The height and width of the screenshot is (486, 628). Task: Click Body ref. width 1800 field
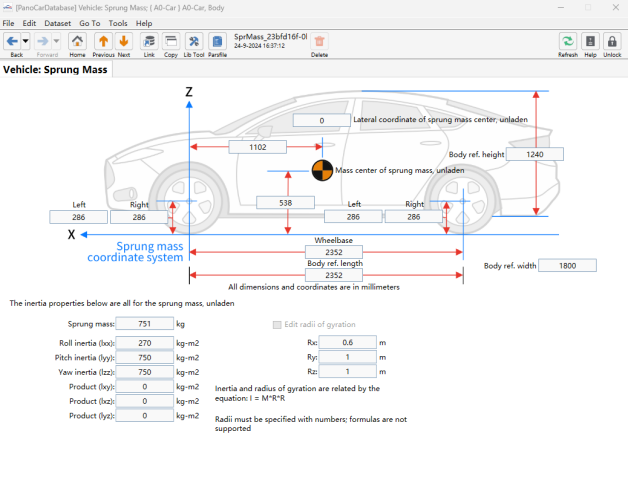click(568, 266)
